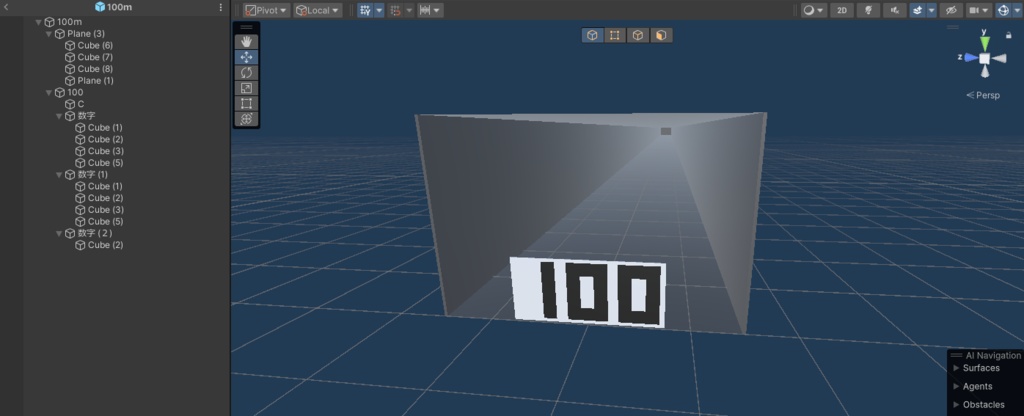Open the gizmos options dropdown arrow
Image resolution: width=1024 pixels, height=416 pixels.
pyautogui.click(x=1017, y=10)
